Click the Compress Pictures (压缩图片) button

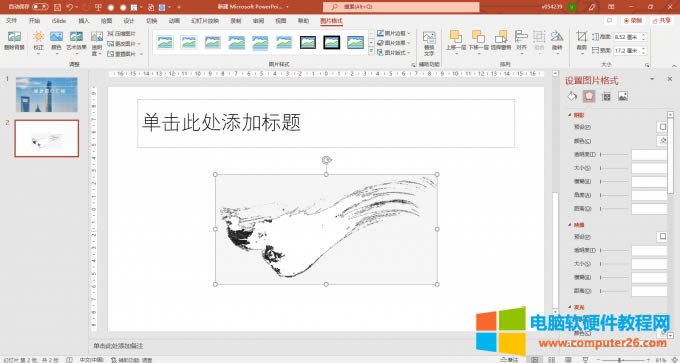(121, 33)
